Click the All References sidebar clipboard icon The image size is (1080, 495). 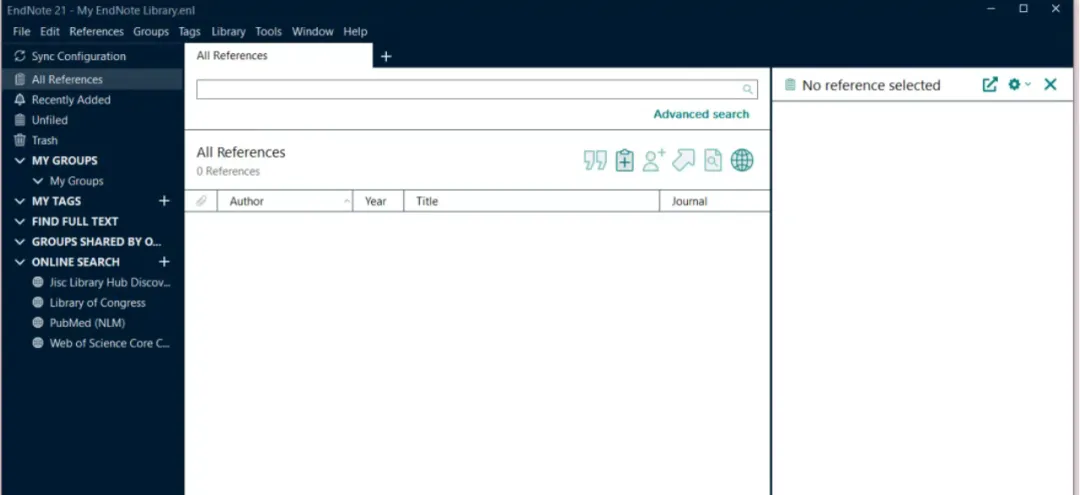pyautogui.click(x=20, y=80)
